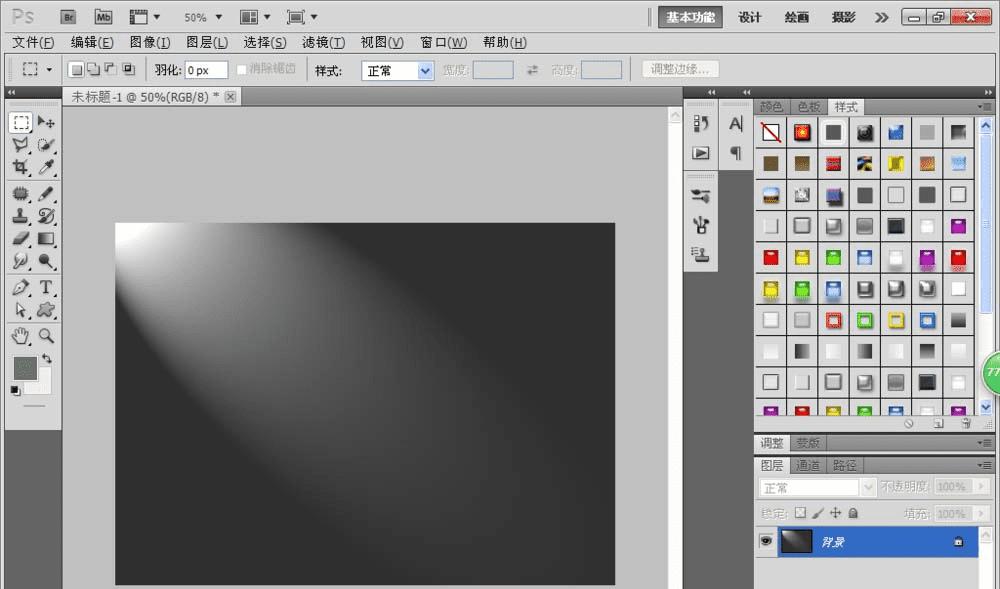
Task: Select the Eraser tool
Action: 20,239
